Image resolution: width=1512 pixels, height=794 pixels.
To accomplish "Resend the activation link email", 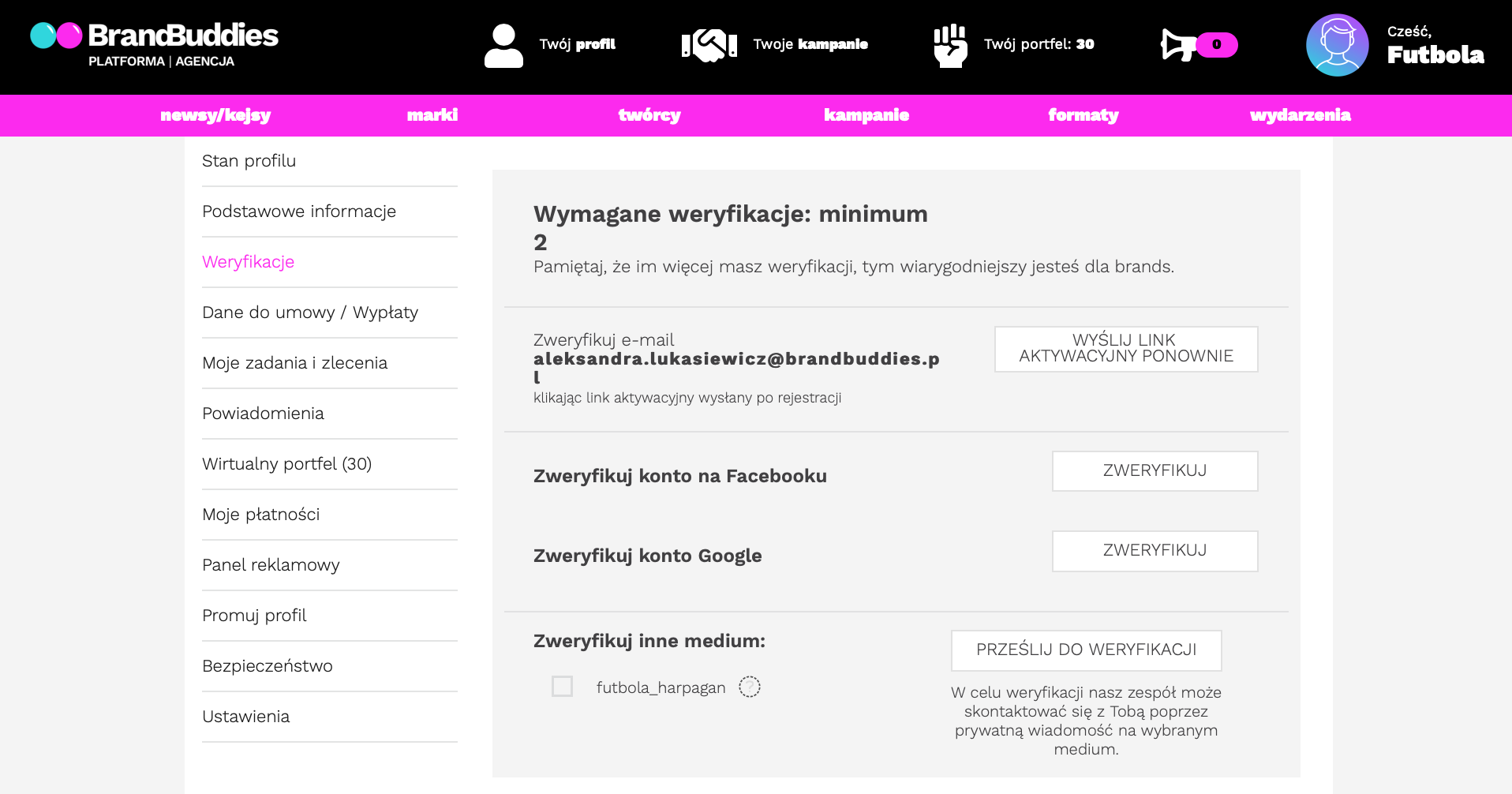I will click(1125, 348).
